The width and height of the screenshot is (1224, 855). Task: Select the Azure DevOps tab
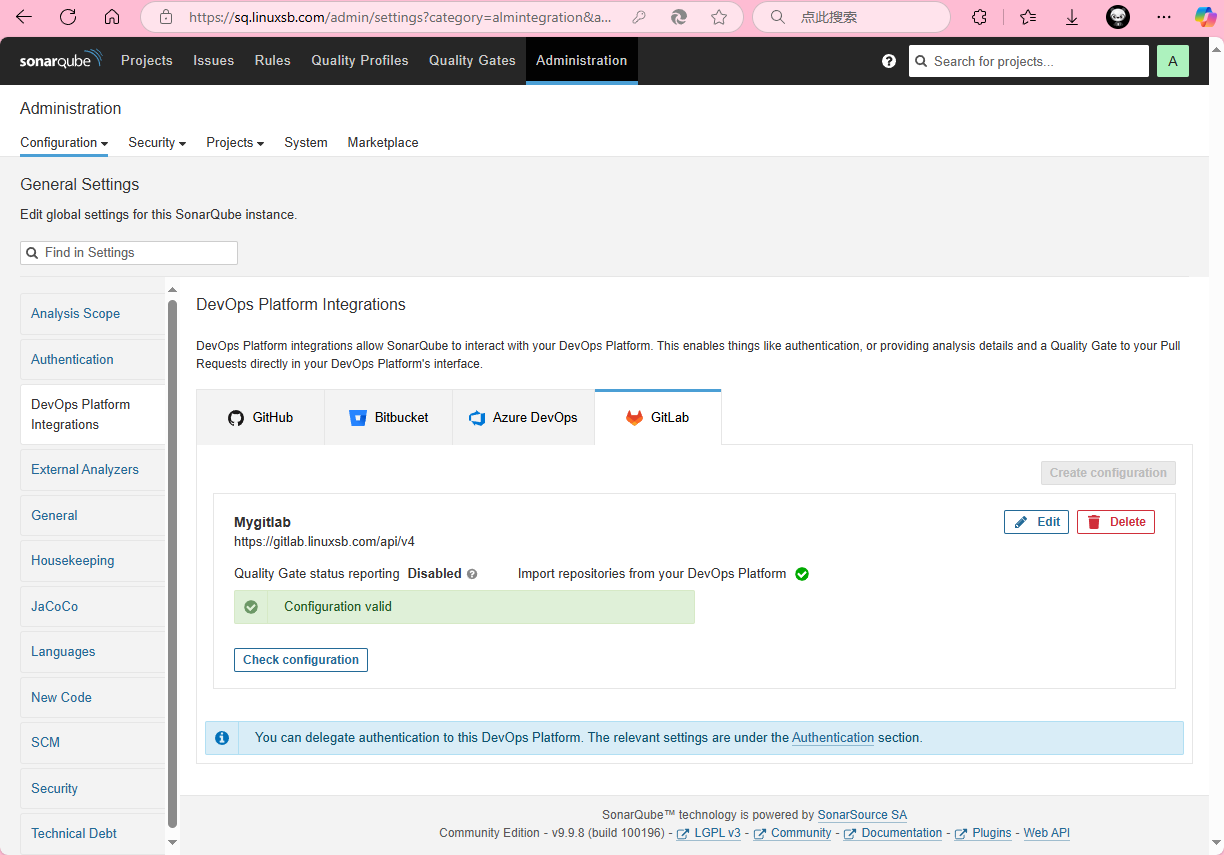click(x=523, y=418)
